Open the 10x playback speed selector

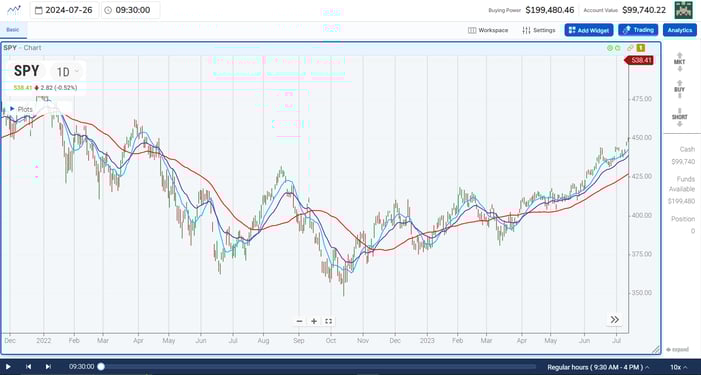coord(679,367)
